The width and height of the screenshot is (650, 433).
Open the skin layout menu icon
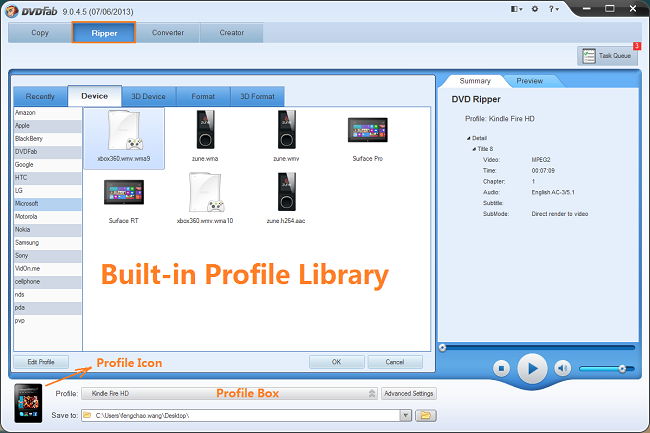(x=516, y=9)
